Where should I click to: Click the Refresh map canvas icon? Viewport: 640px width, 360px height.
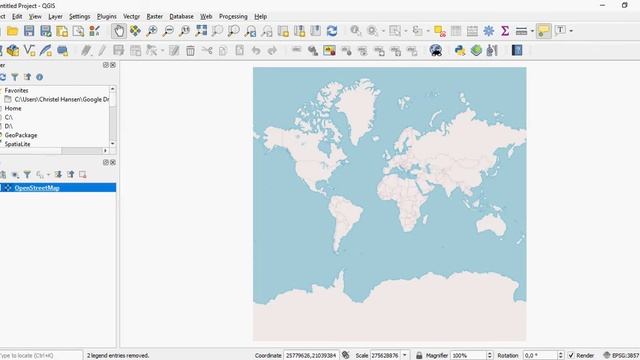coord(332,31)
